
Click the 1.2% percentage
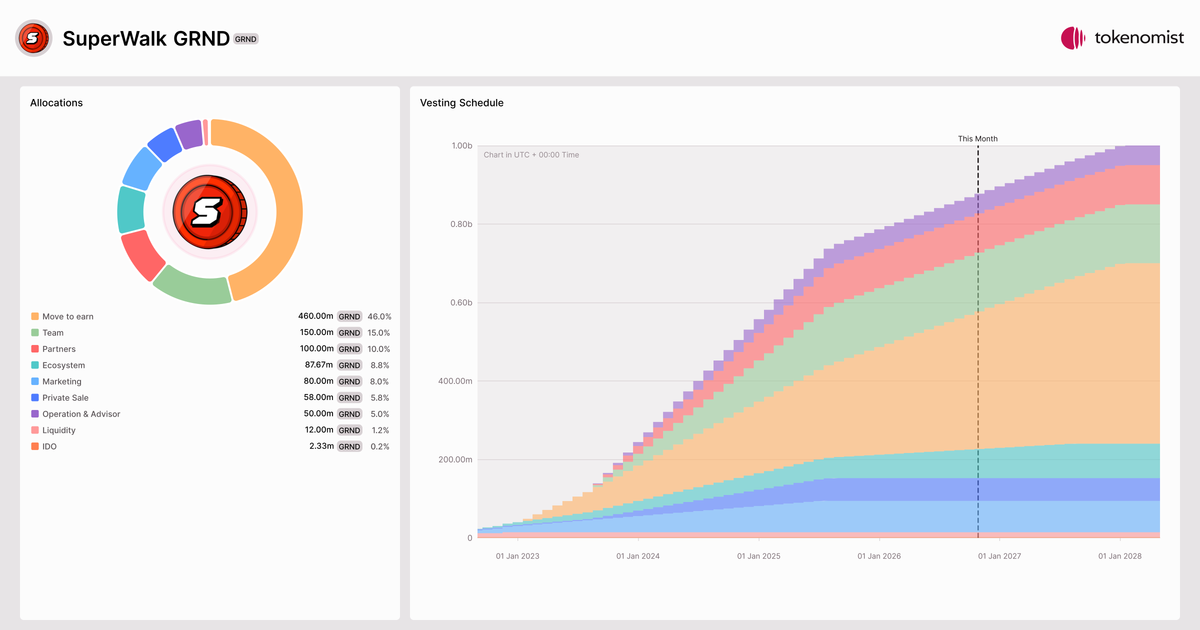[x=380, y=430]
